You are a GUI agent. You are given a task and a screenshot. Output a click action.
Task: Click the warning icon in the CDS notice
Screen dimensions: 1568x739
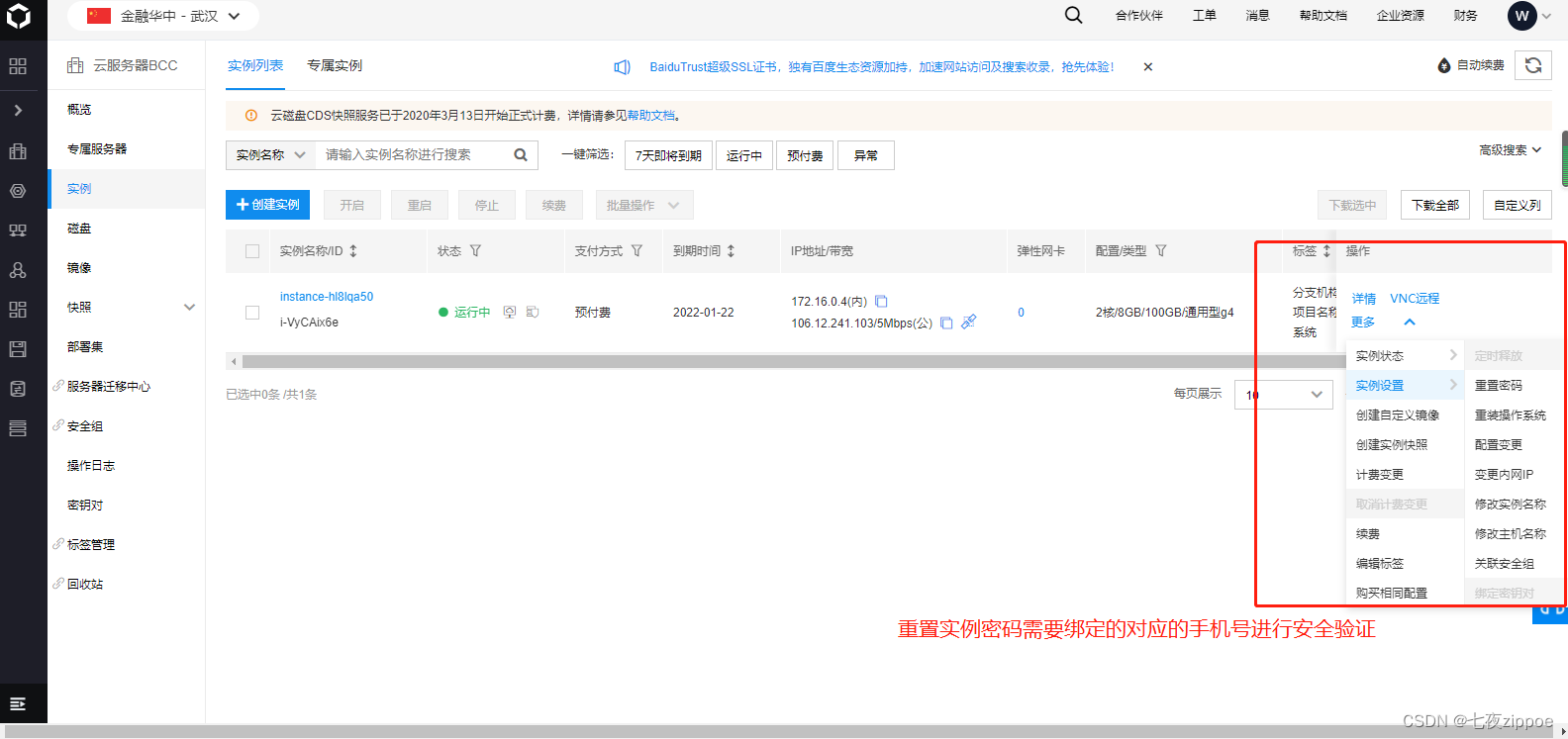click(x=251, y=116)
